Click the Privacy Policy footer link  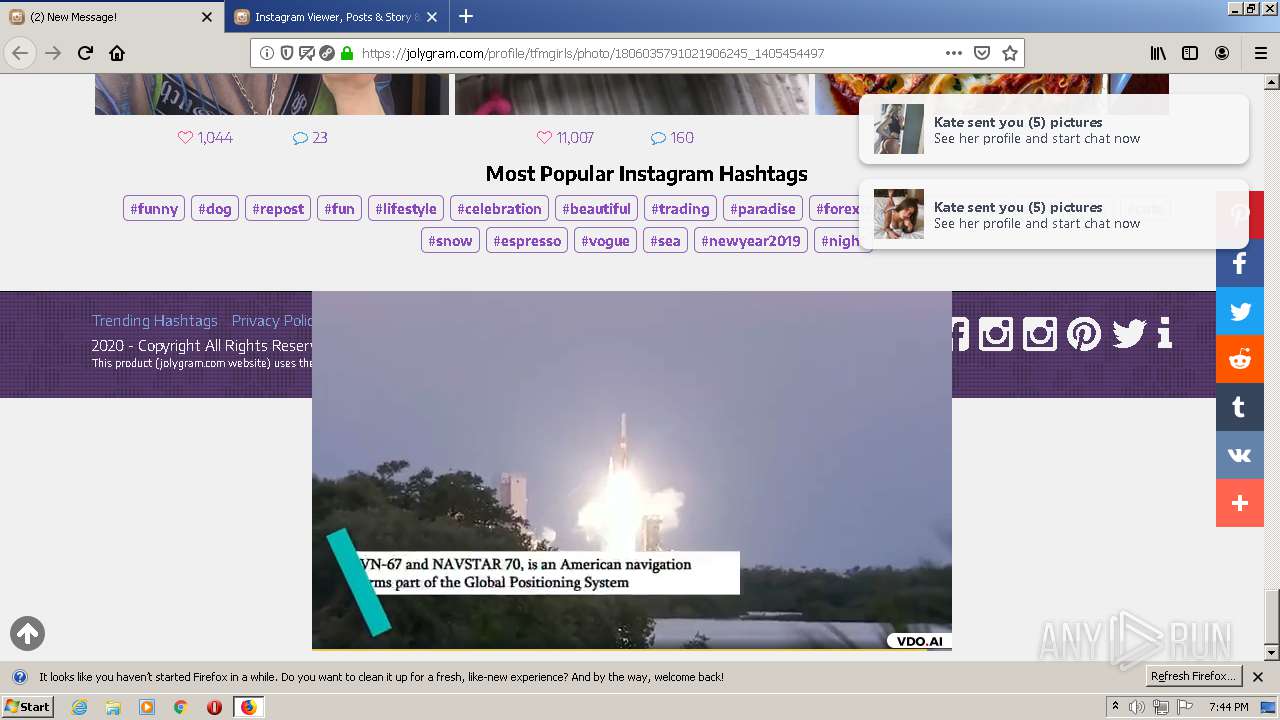(272, 321)
